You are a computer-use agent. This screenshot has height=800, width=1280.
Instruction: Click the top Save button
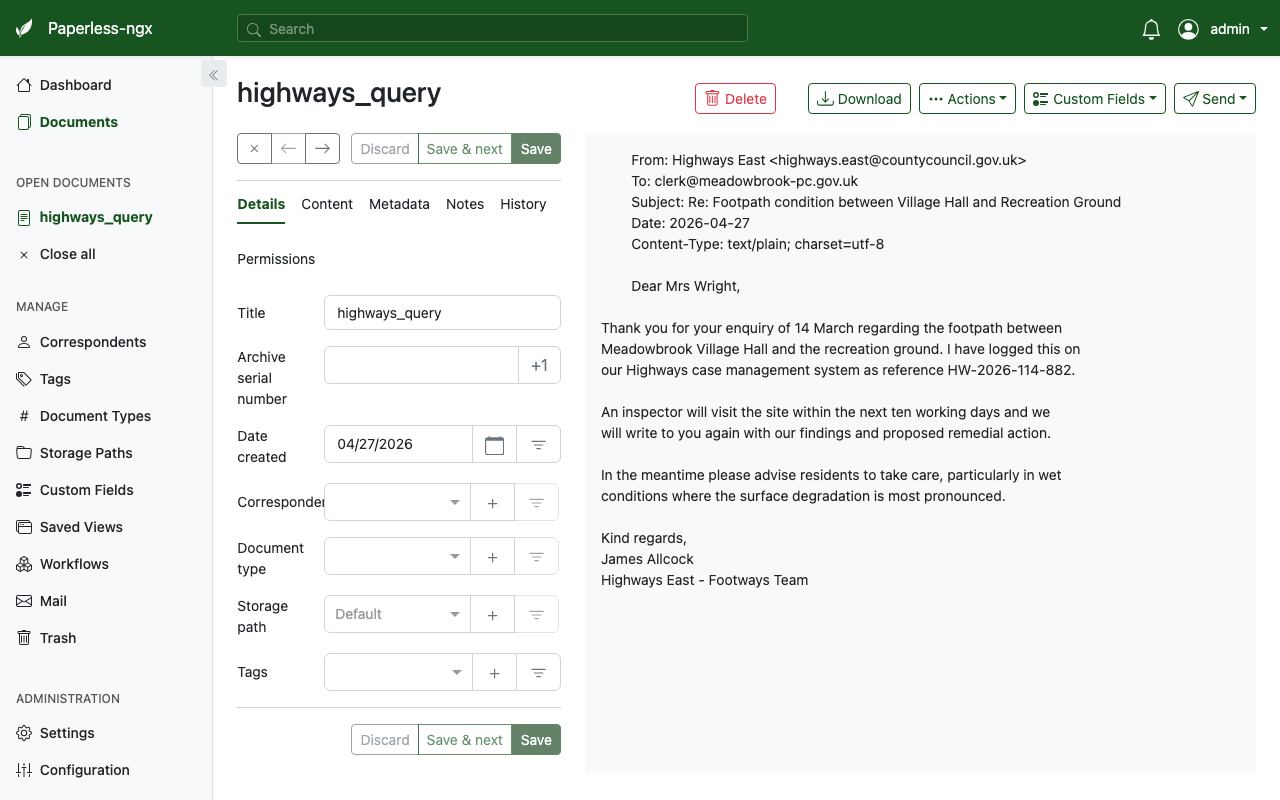point(536,149)
